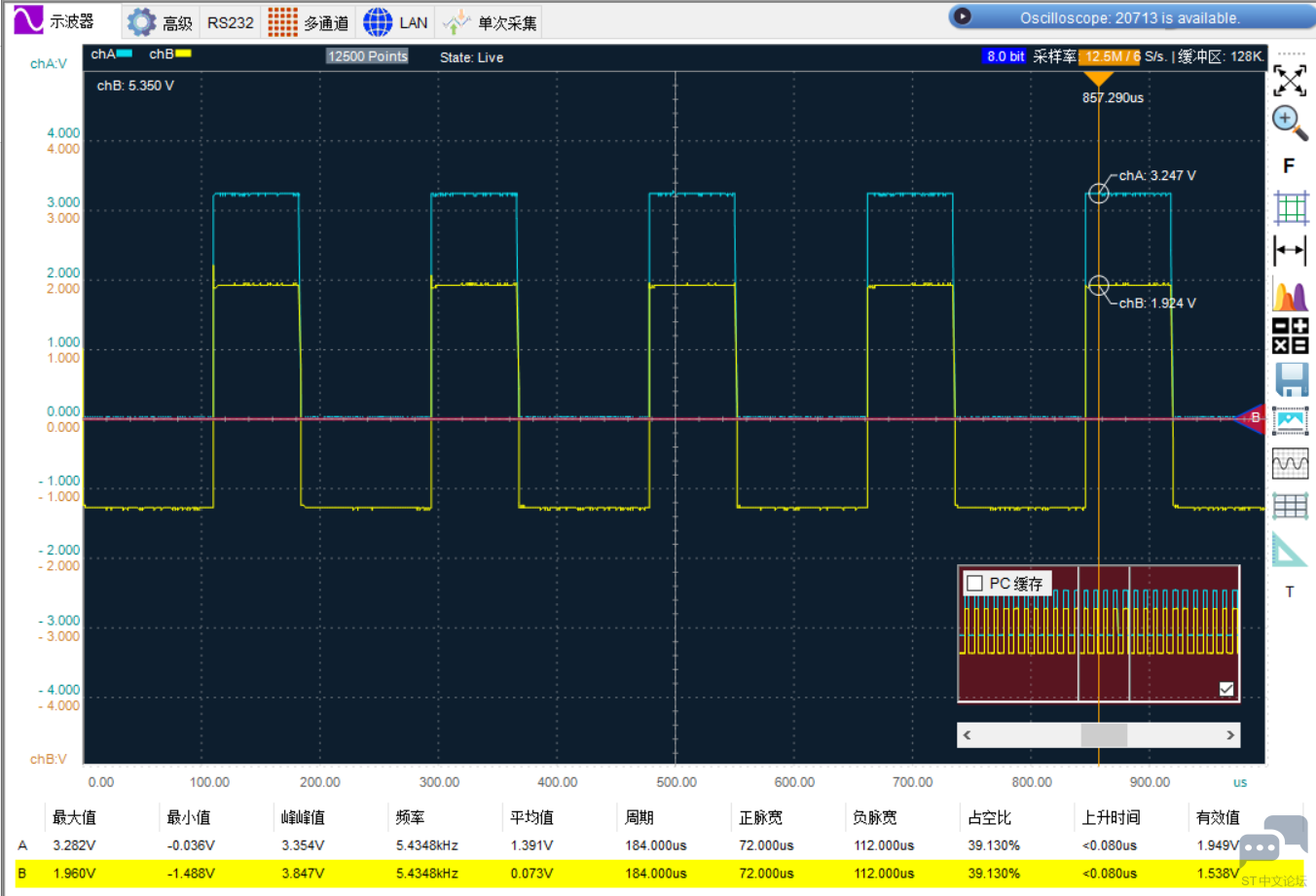
Task: Toggle the grid display icon
Action: click(x=1291, y=208)
